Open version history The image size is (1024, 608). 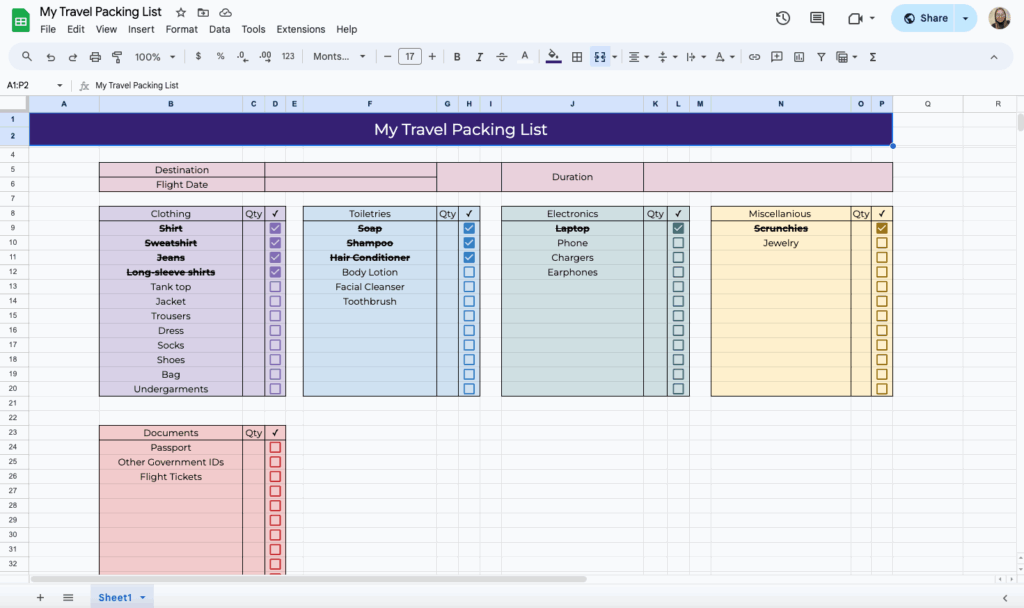point(782,17)
